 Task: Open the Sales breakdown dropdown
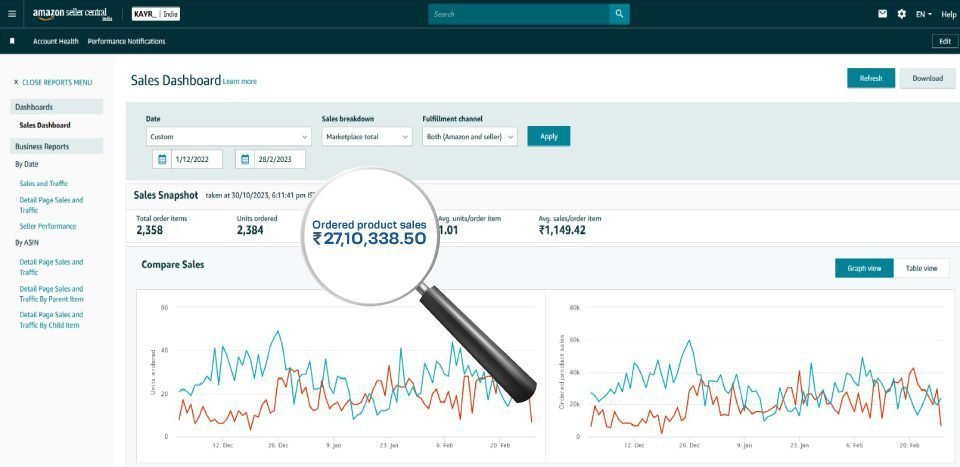[x=366, y=136]
